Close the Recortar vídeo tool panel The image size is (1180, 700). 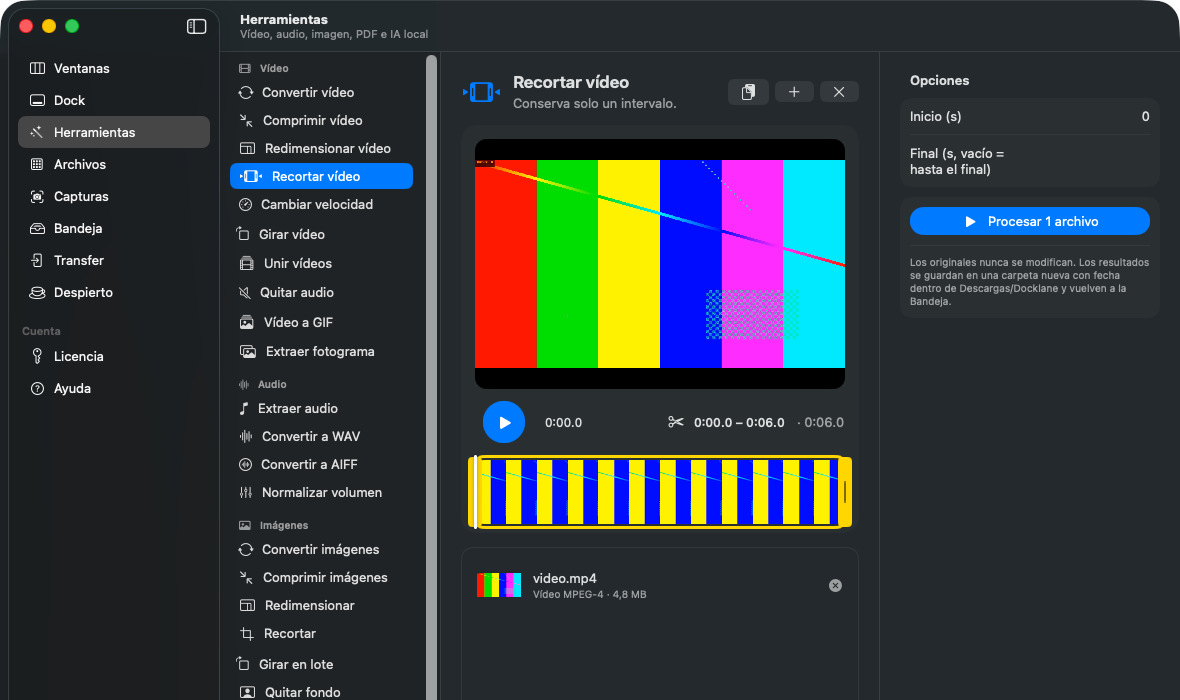[839, 92]
